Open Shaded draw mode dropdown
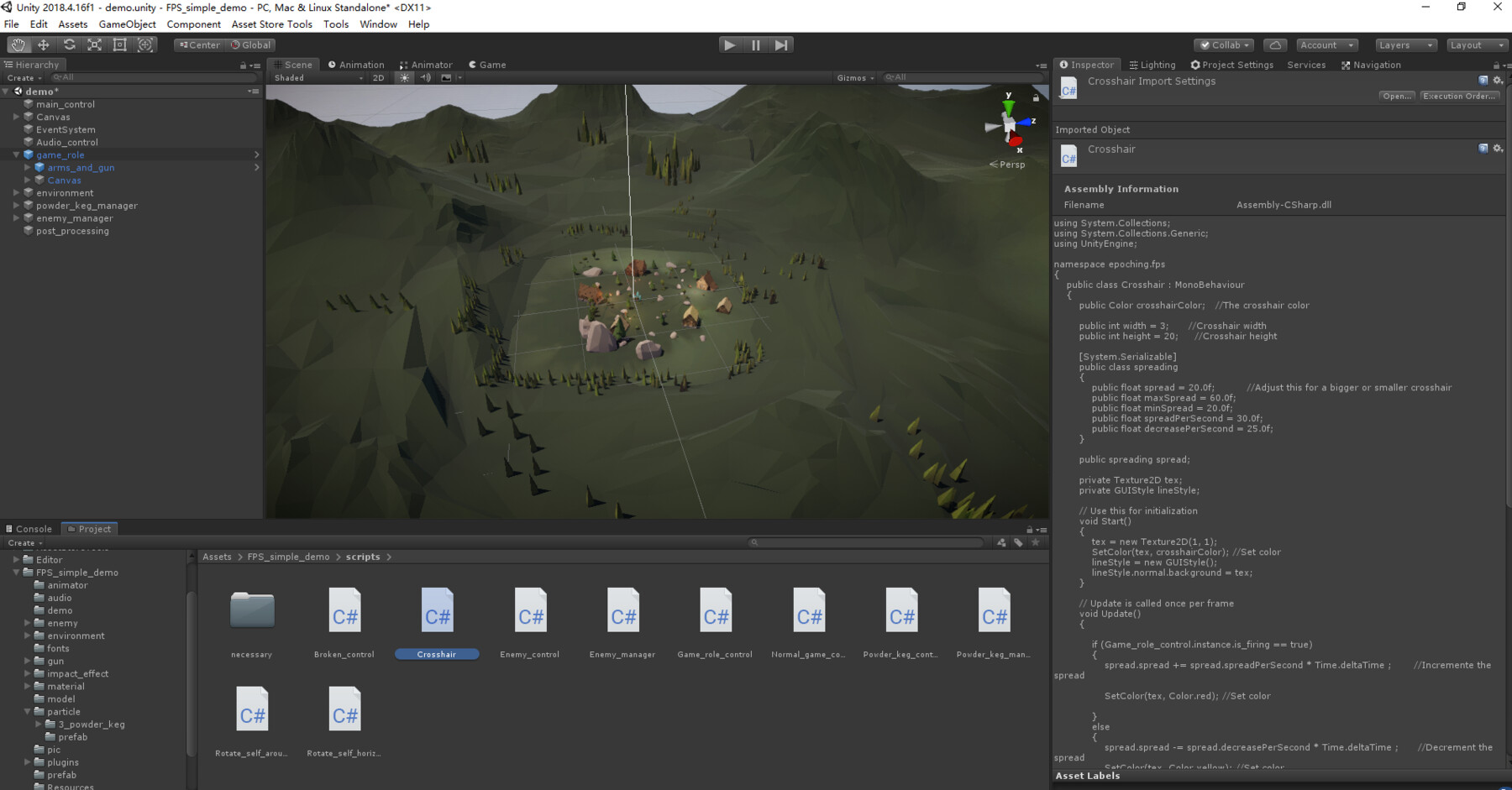 (318, 78)
